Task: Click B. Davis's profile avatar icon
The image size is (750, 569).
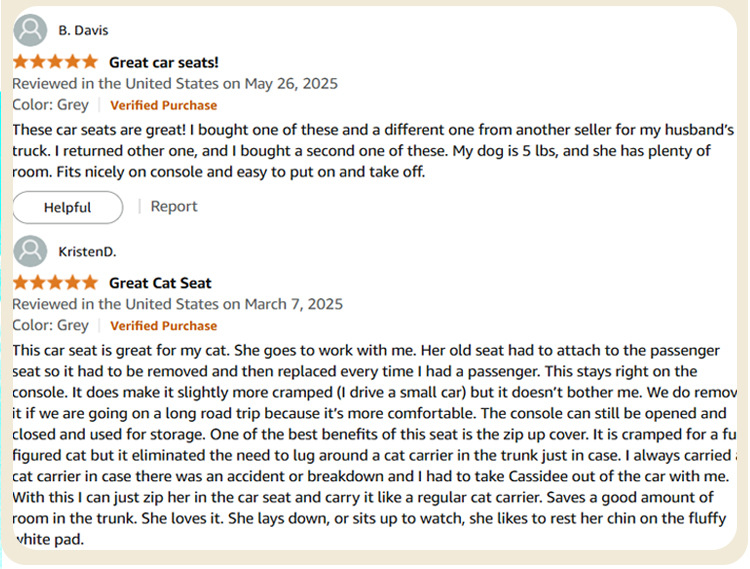Action: coord(32,31)
